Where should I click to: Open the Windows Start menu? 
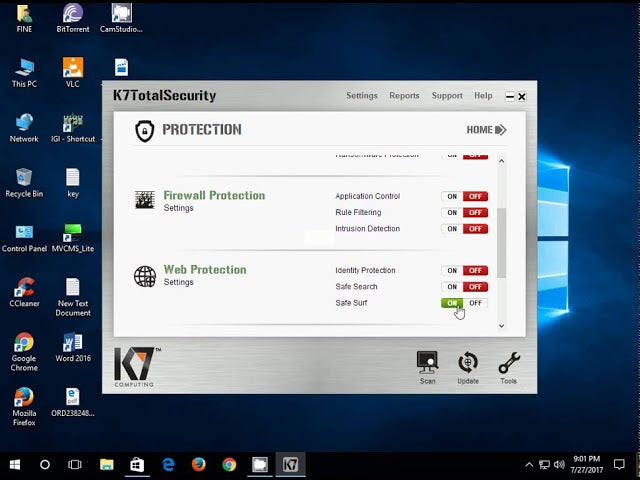(15, 465)
